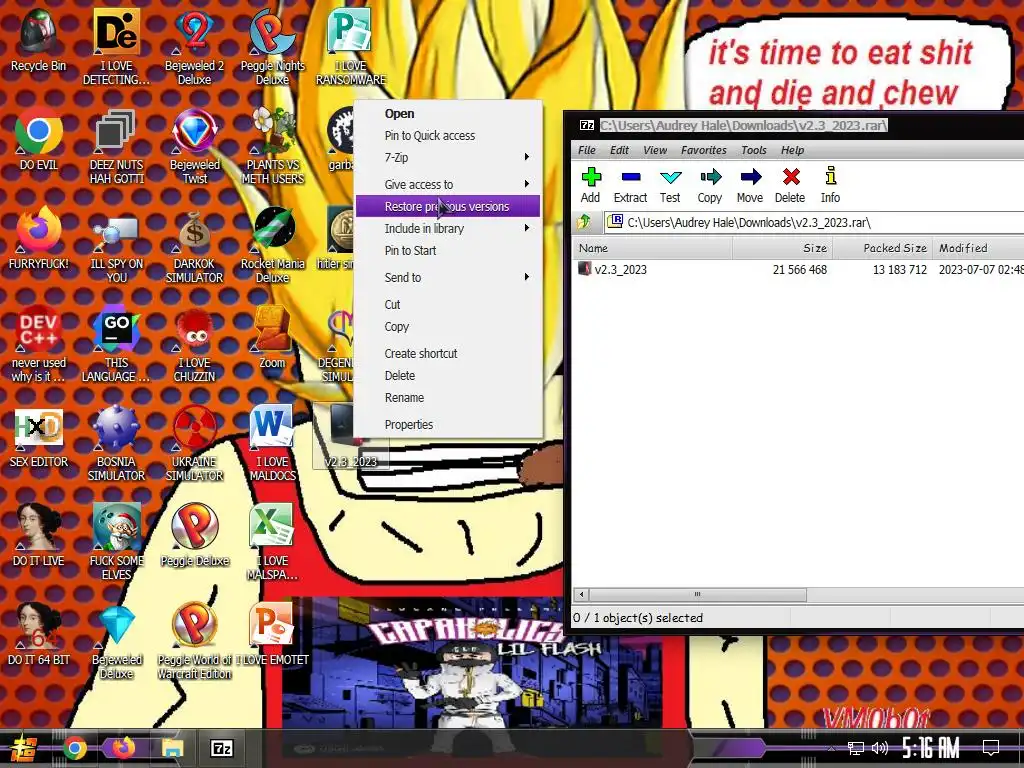Click the Move toolbar icon in 7-Zip
This screenshot has width=1024, height=768.
[x=750, y=185]
